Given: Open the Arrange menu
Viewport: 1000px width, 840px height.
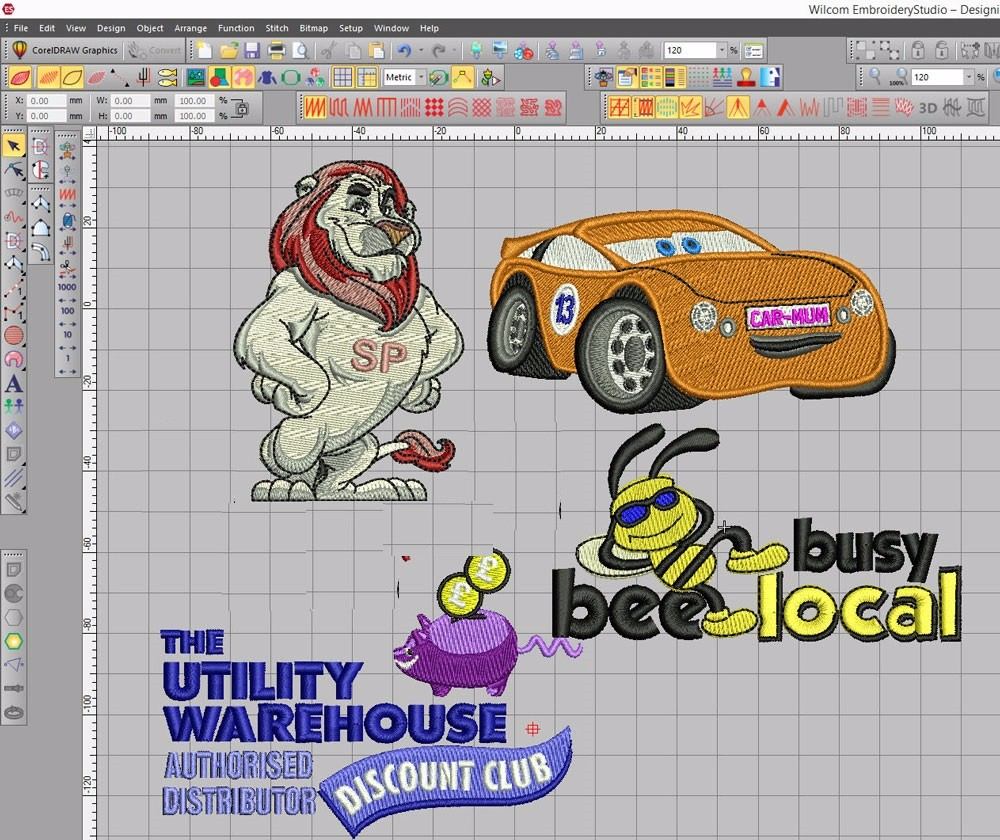Looking at the screenshot, I should click(x=190, y=28).
